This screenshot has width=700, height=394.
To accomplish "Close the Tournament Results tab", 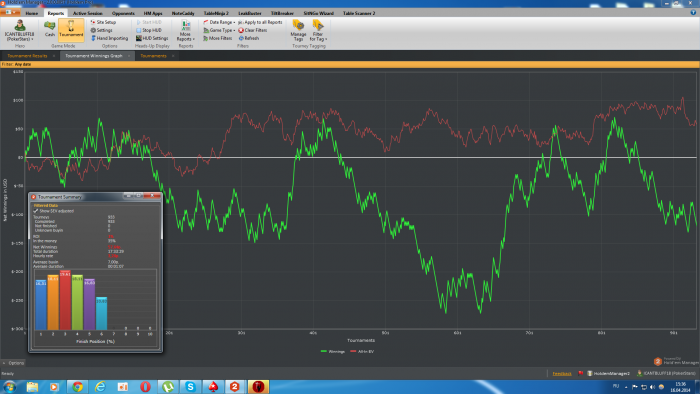I will point(54,56).
